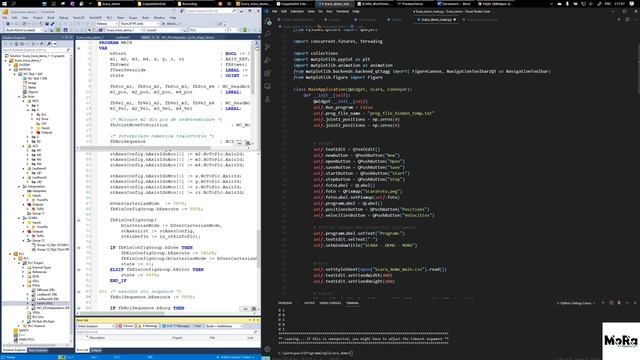Open the Build + IntelliSense dropdown
640x360 pixels.
[224, 326]
